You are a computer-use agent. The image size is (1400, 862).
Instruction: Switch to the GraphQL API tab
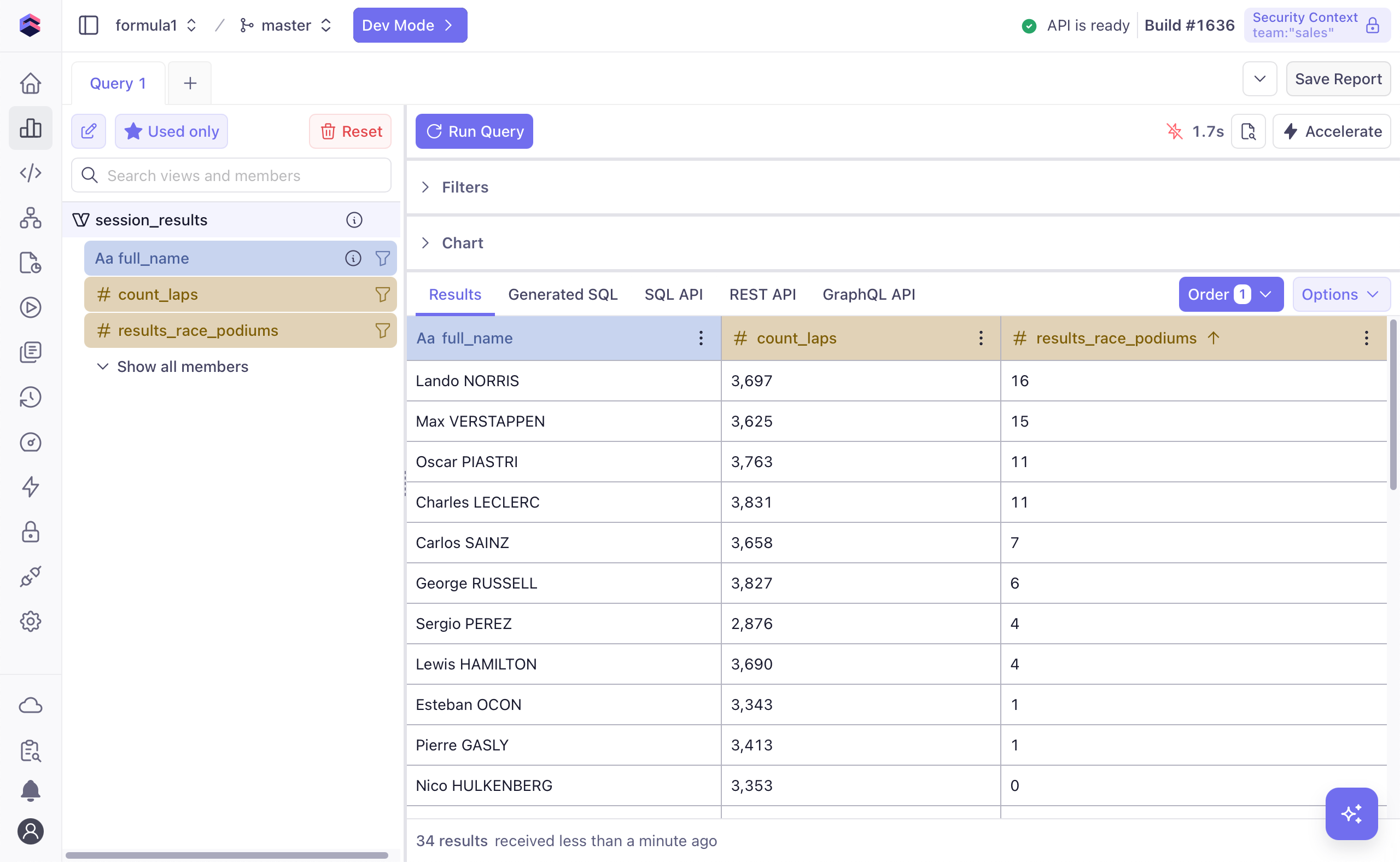pyautogui.click(x=868, y=295)
